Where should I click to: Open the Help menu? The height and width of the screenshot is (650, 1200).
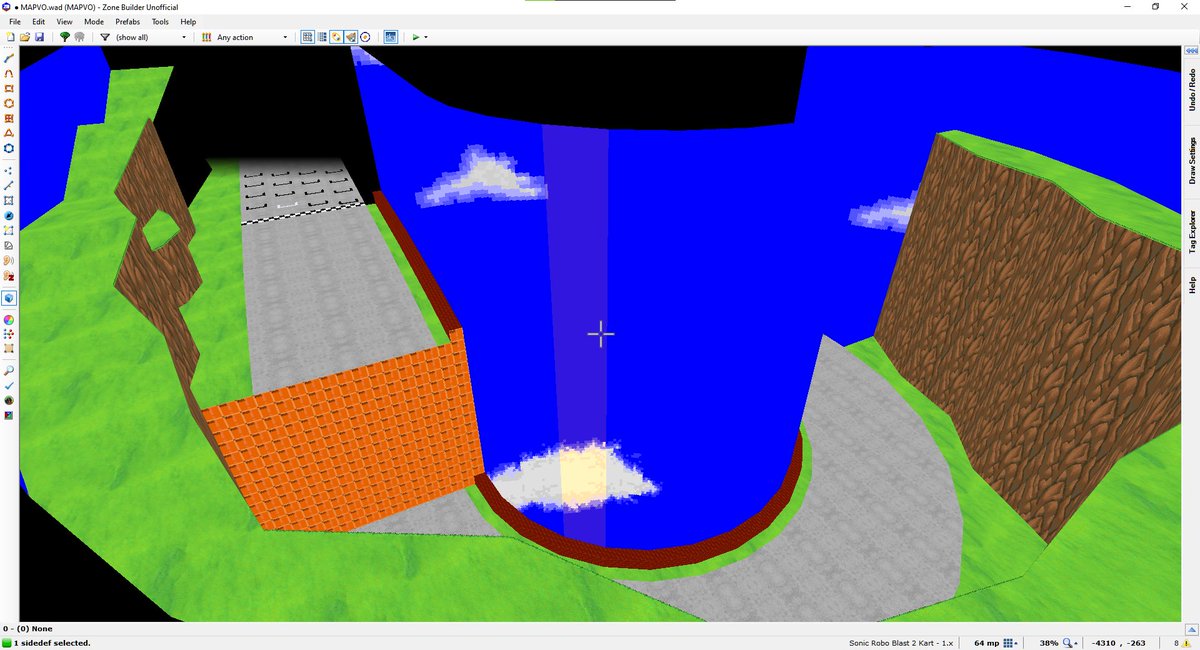[188, 21]
